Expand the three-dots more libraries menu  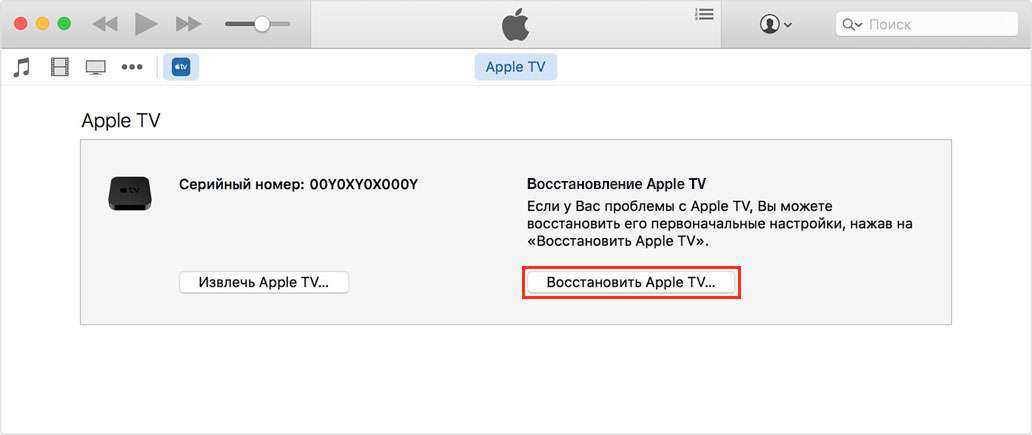click(x=132, y=67)
